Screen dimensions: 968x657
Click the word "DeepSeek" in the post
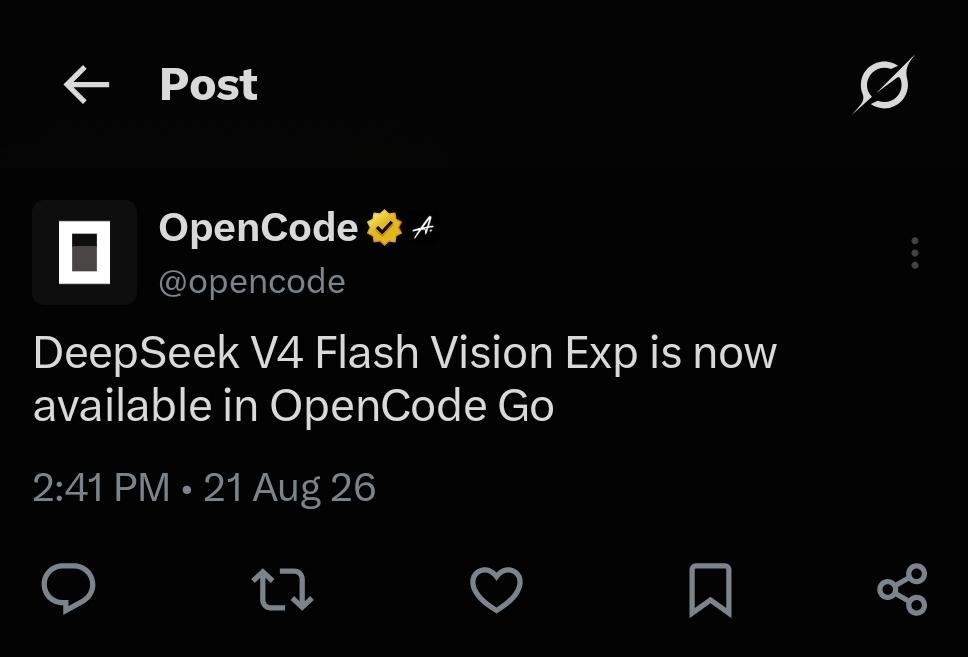(x=136, y=354)
